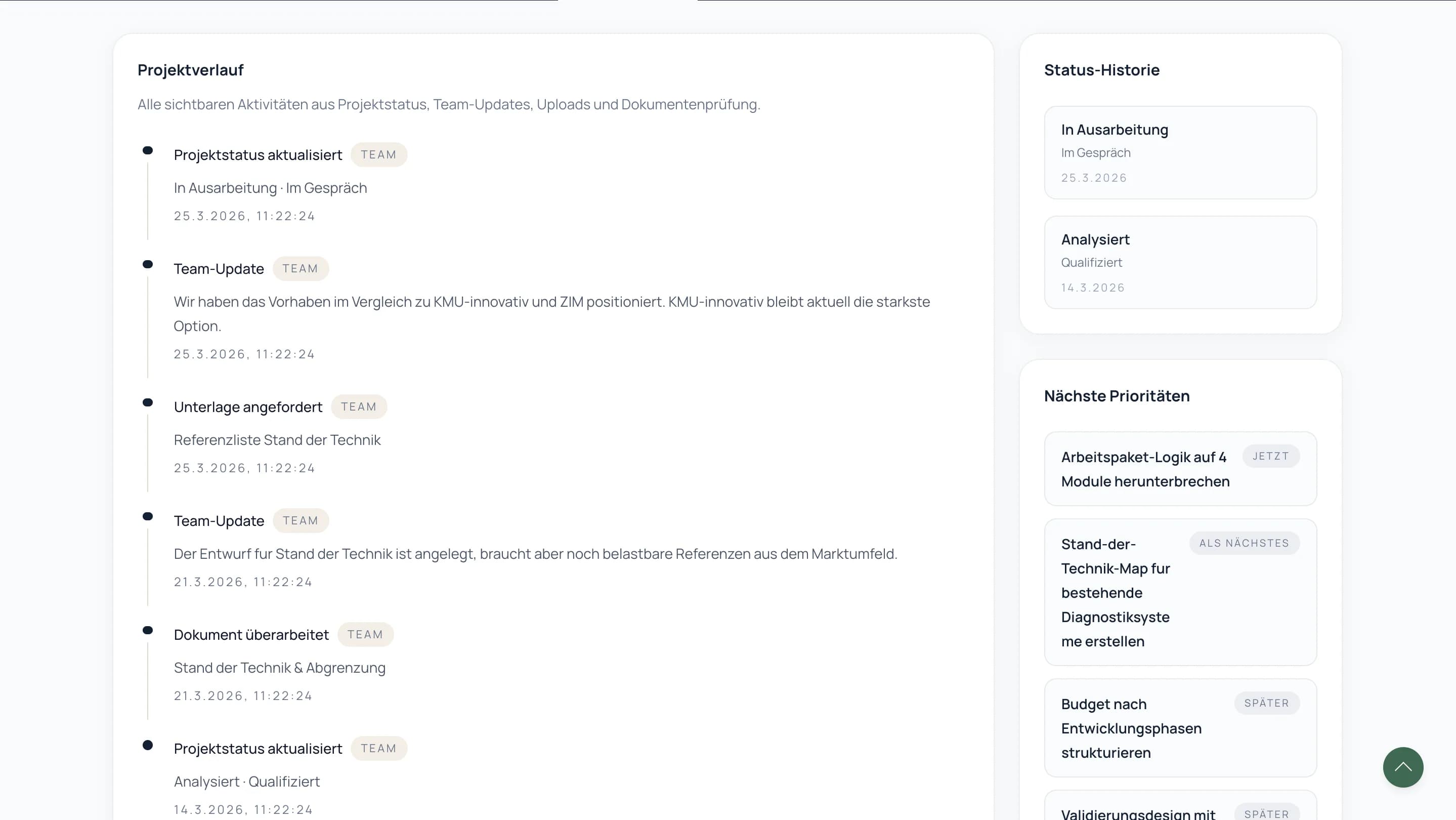Click the 'ALS NÄCHSTES' priority badge
This screenshot has width=1456, height=820.
point(1244,544)
